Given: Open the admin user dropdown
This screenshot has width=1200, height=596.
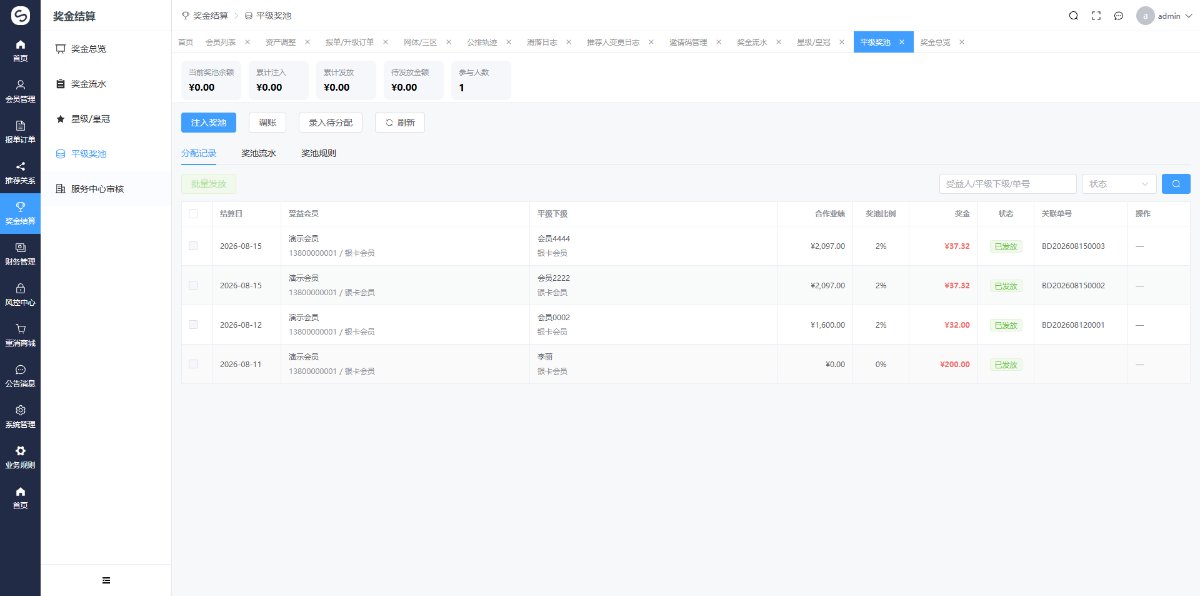Looking at the screenshot, I should pyautogui.click(x=1164, y=16).
